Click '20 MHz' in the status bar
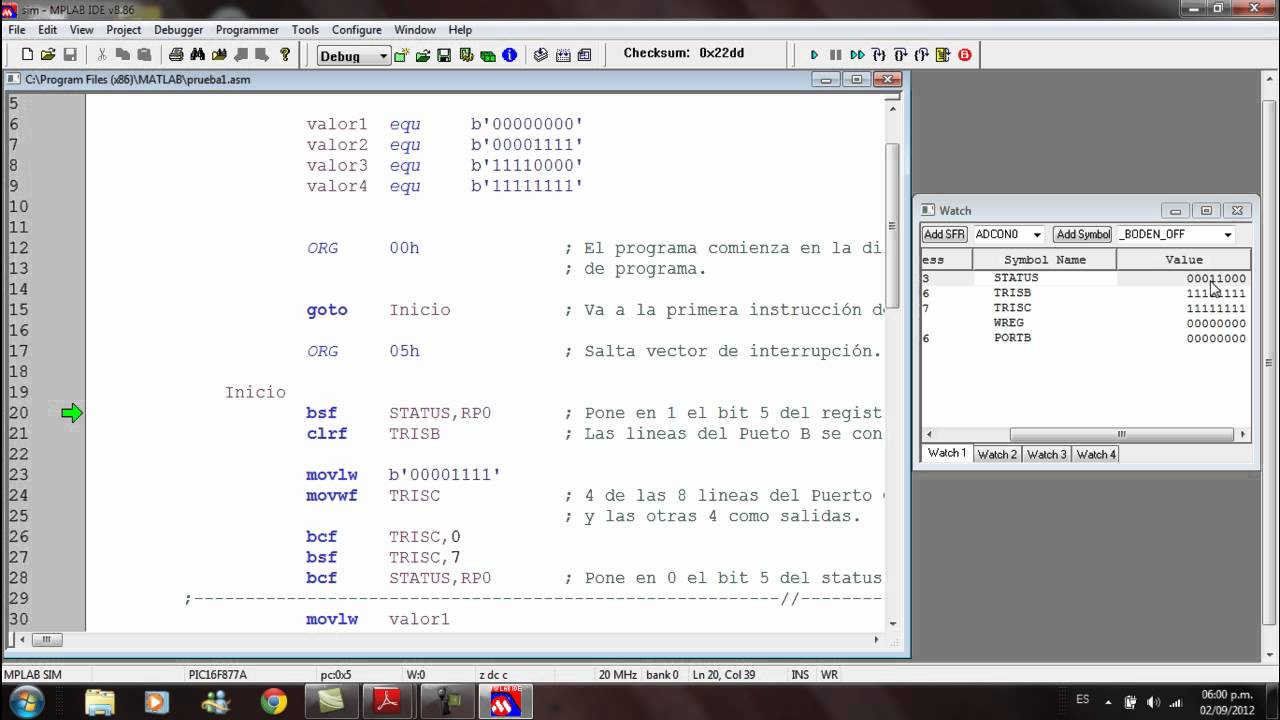This screenshot has height=720, width=1280. 618,675
